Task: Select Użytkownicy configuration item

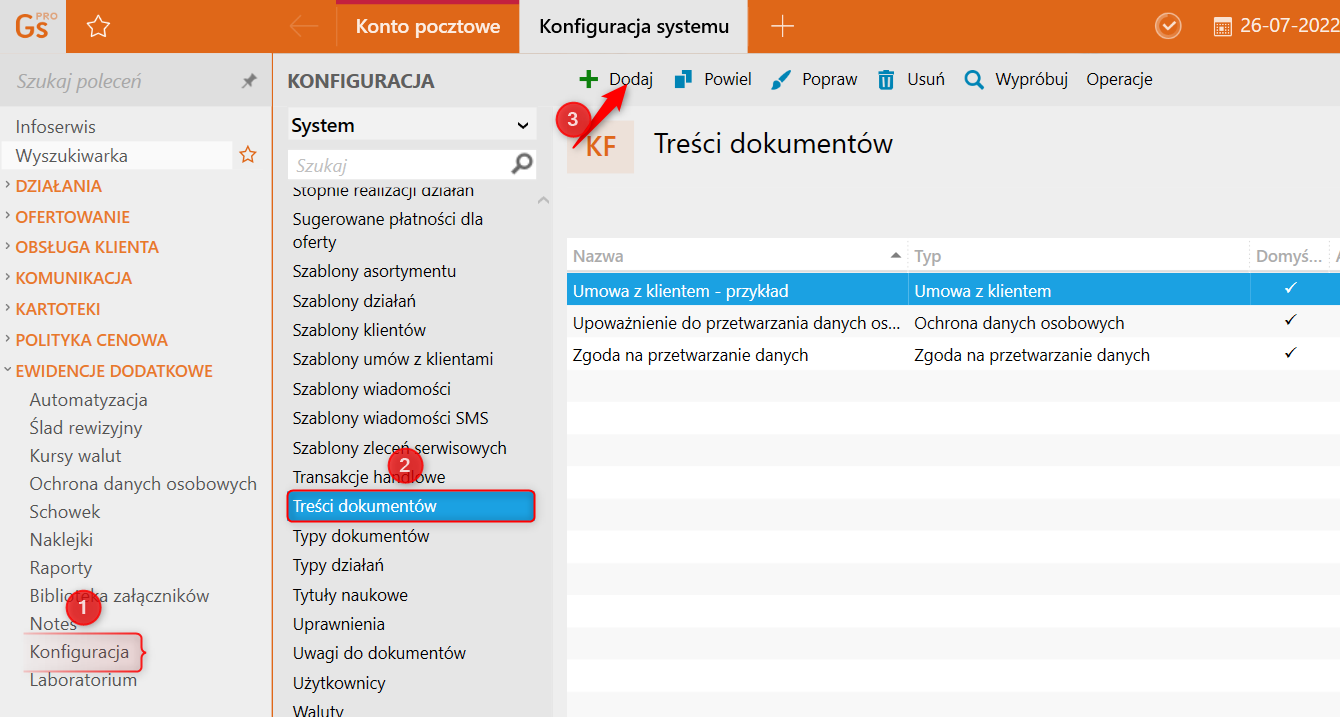Action: click(339, 683)
